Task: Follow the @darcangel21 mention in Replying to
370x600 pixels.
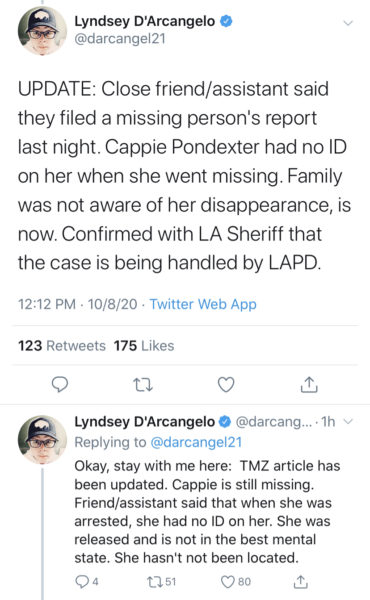Action: (196, 442)
